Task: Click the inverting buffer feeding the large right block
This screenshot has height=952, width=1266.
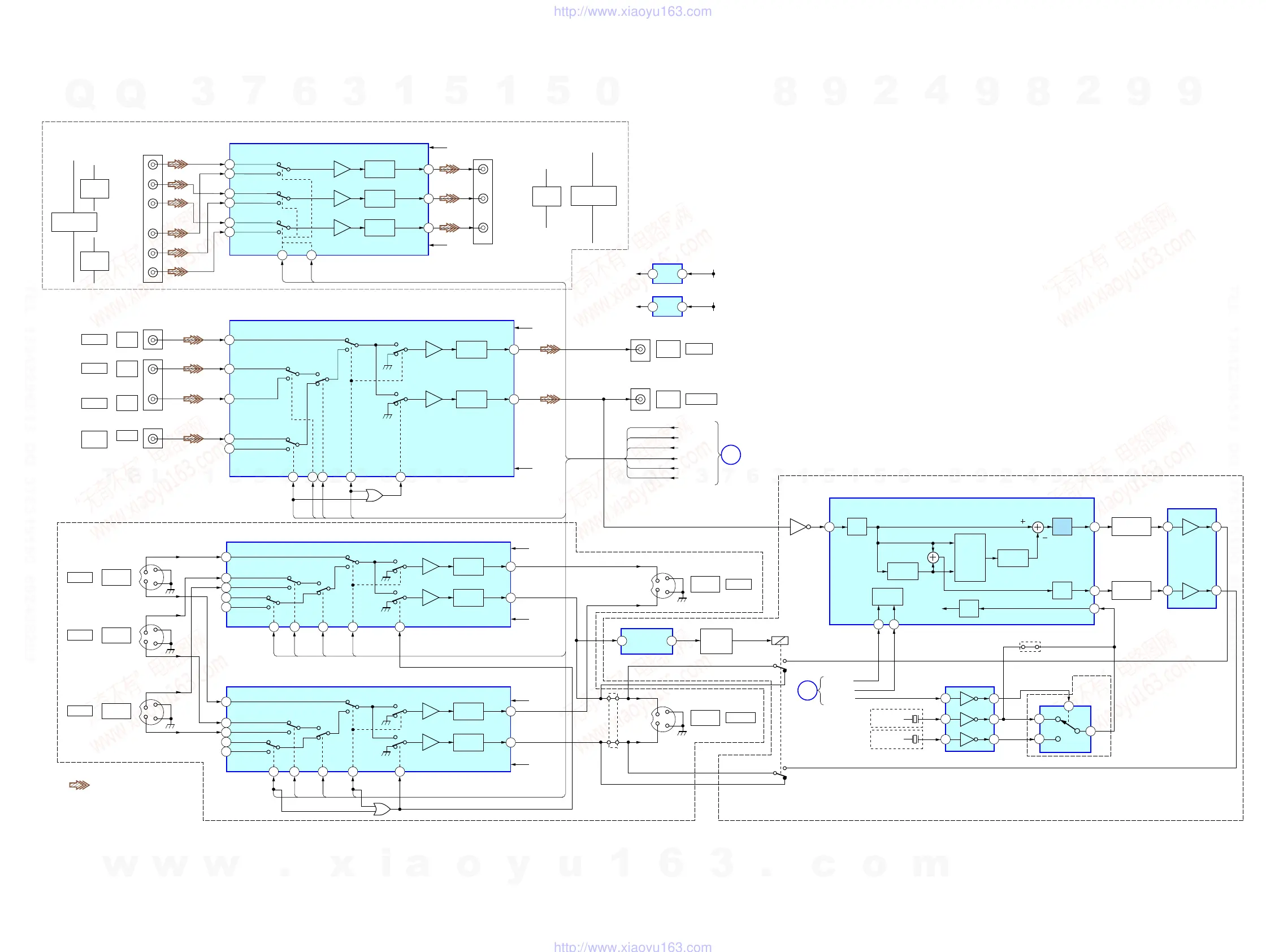Action: point(799,527)
